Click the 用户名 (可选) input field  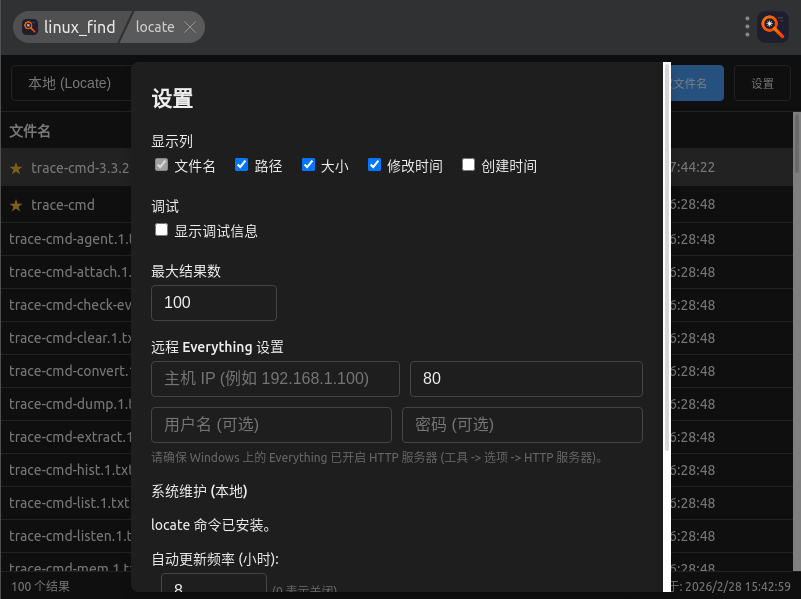271,425
